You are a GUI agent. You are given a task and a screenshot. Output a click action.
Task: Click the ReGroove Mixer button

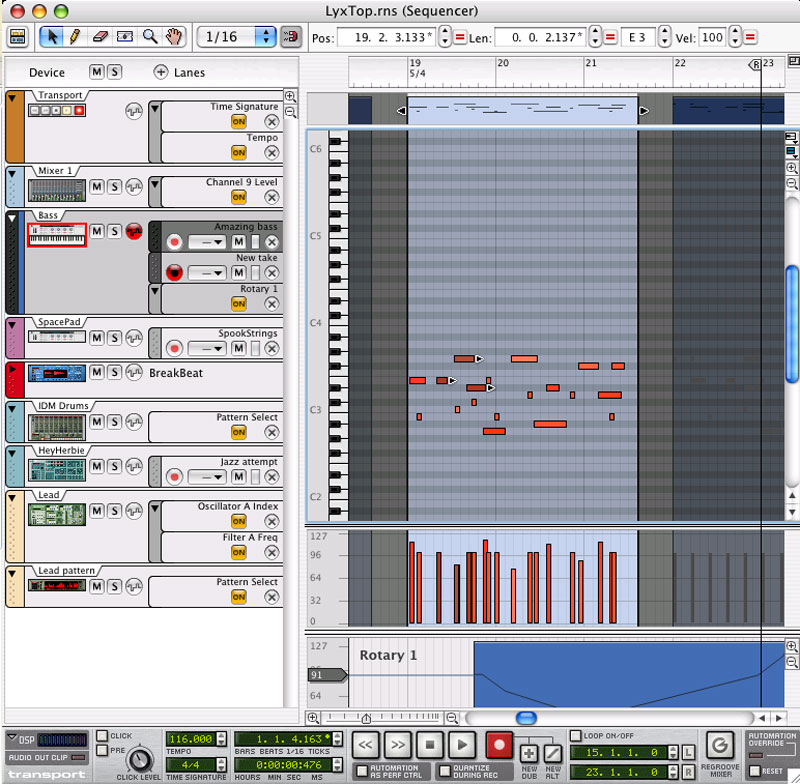(x=719, y=744)
